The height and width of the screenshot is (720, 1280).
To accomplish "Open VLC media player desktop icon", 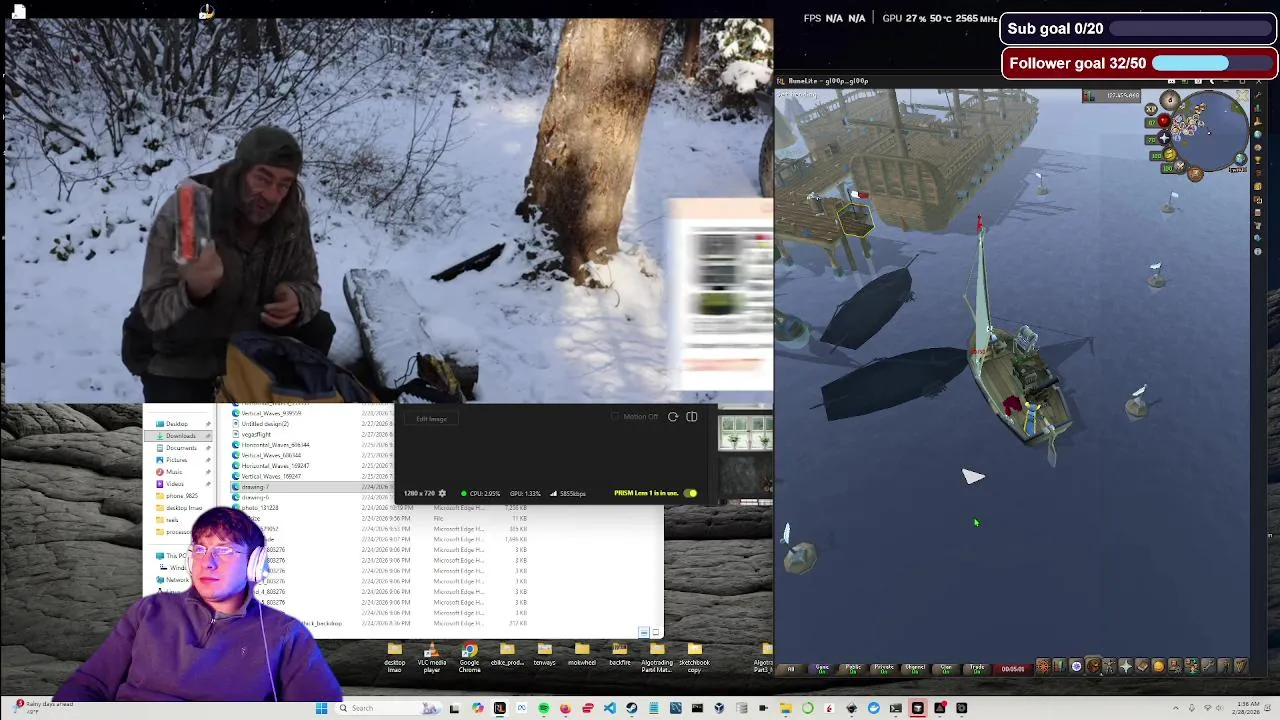I will click(x=431, y=657).
